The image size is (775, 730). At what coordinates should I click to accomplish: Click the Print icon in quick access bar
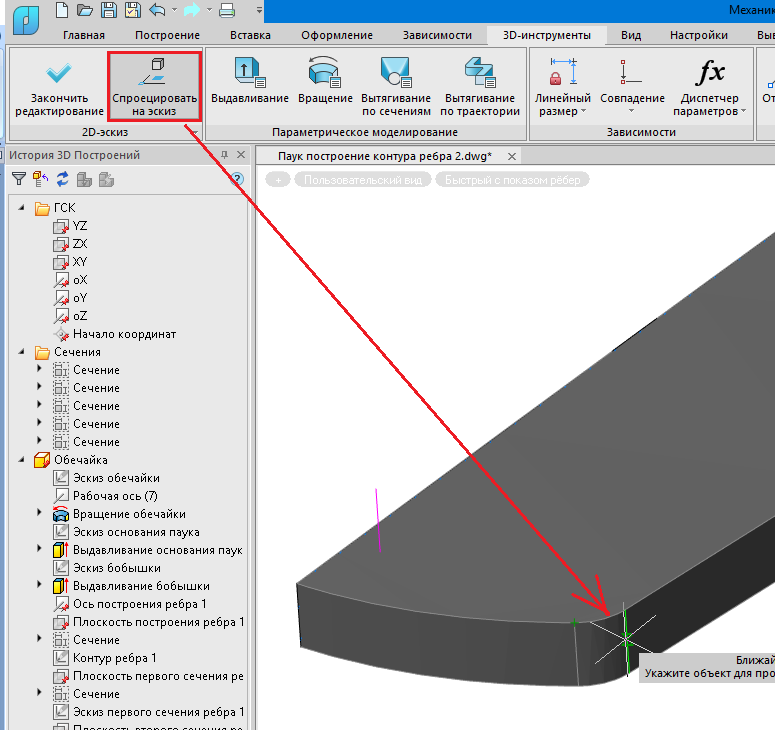click(227, 11)
